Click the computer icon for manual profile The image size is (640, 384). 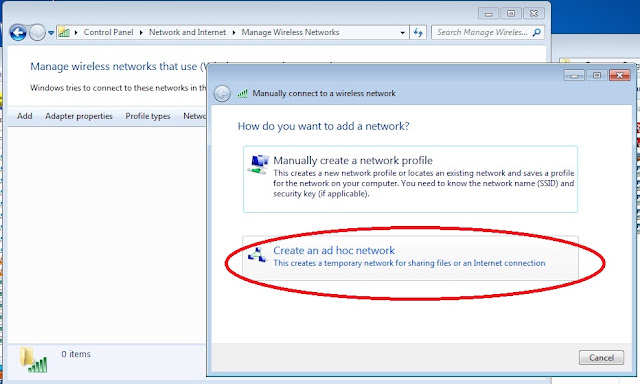[x=258, y=164]
